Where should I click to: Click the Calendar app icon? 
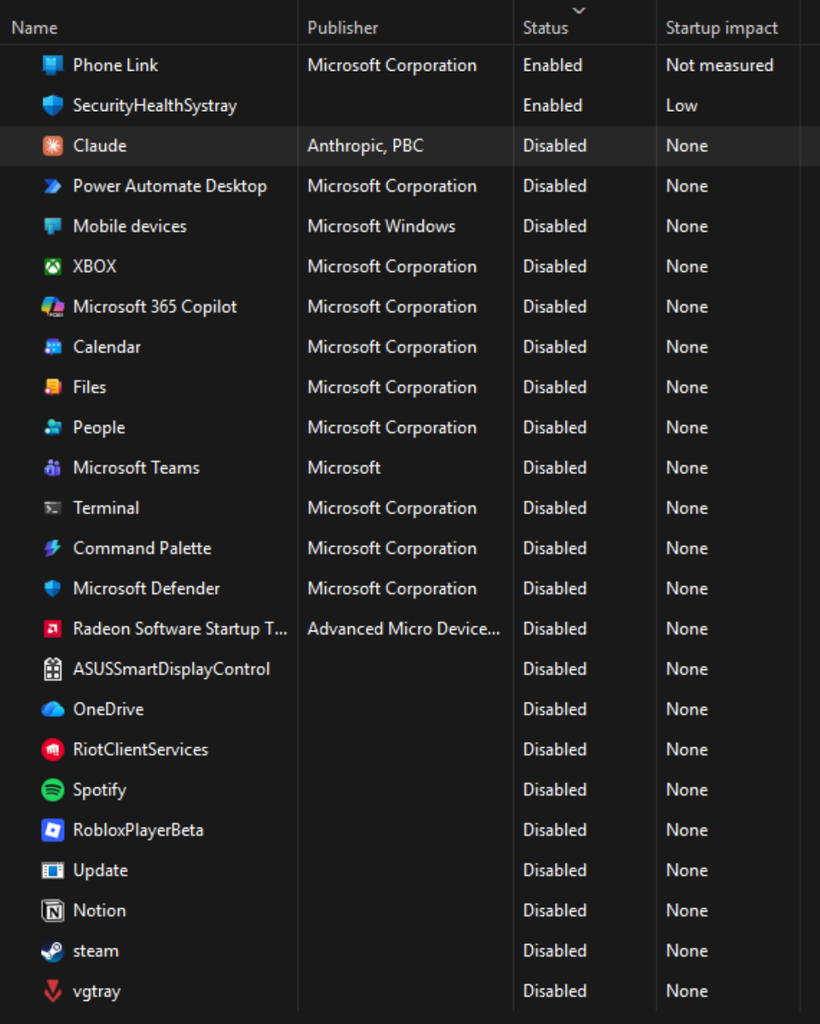53,347
